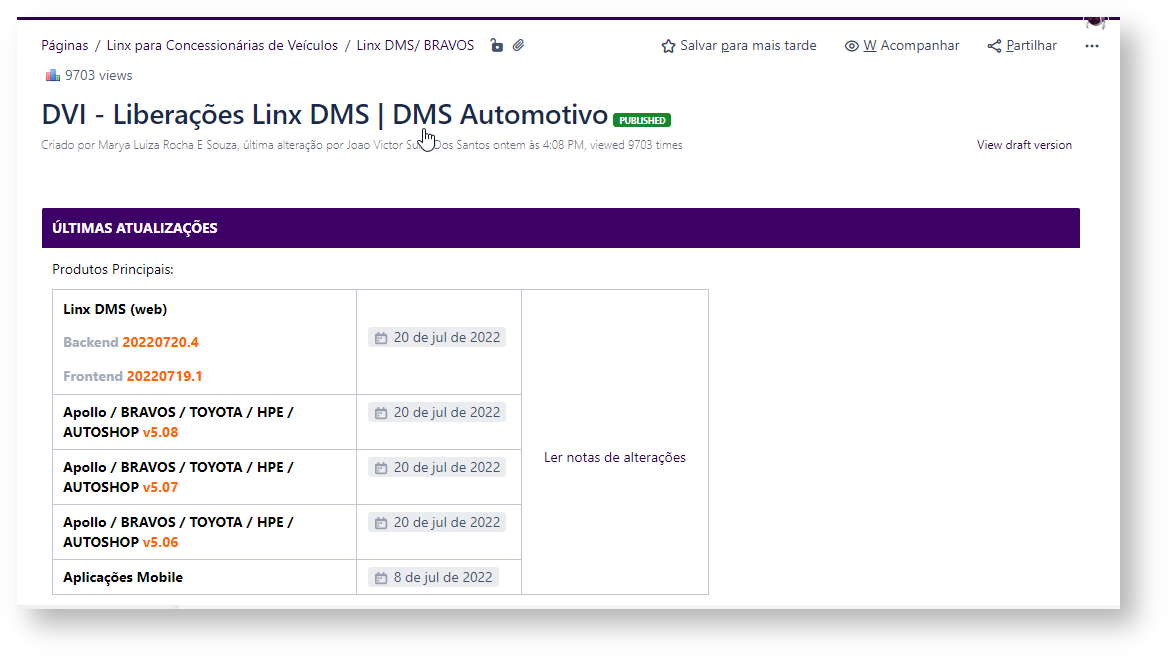Click Backend version 20220720.4
The height and width of the screenshot is (657, 1168).
160,343
